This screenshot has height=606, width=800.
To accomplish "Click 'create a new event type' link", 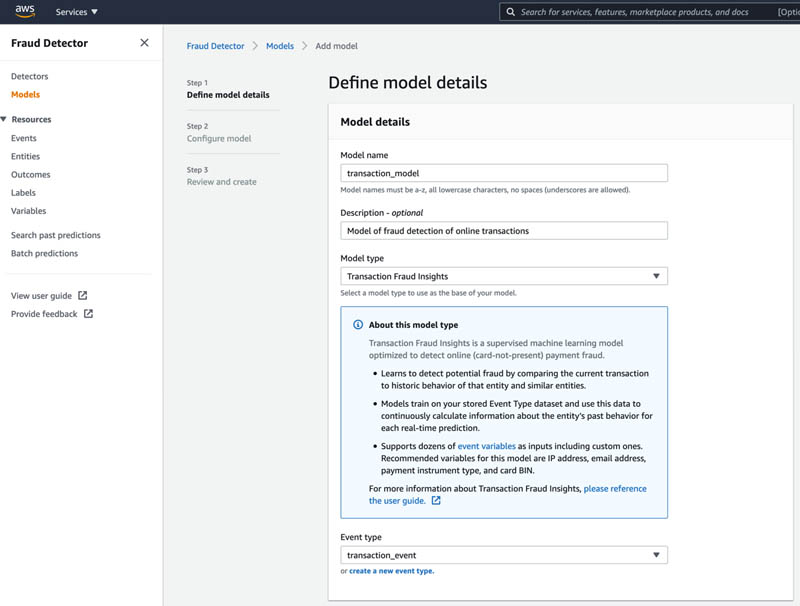I will tap(391, 571).
